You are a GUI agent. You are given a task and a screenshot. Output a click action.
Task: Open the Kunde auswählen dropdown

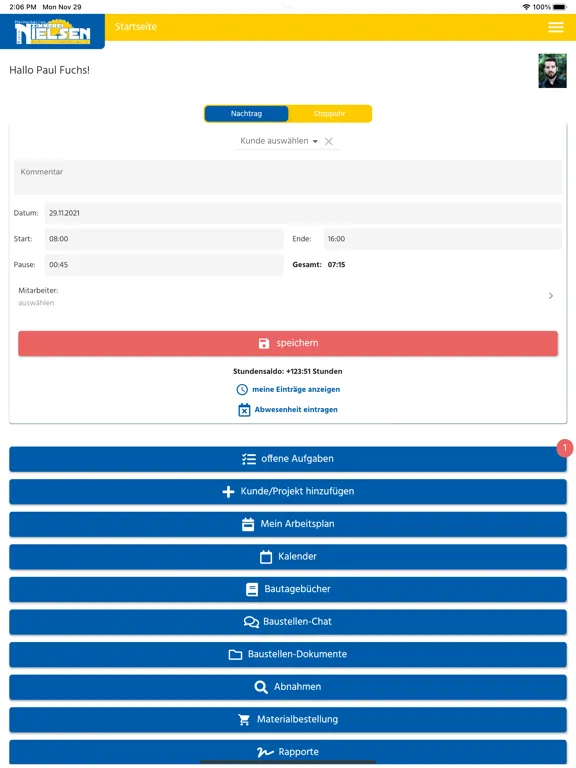point(279,141)
